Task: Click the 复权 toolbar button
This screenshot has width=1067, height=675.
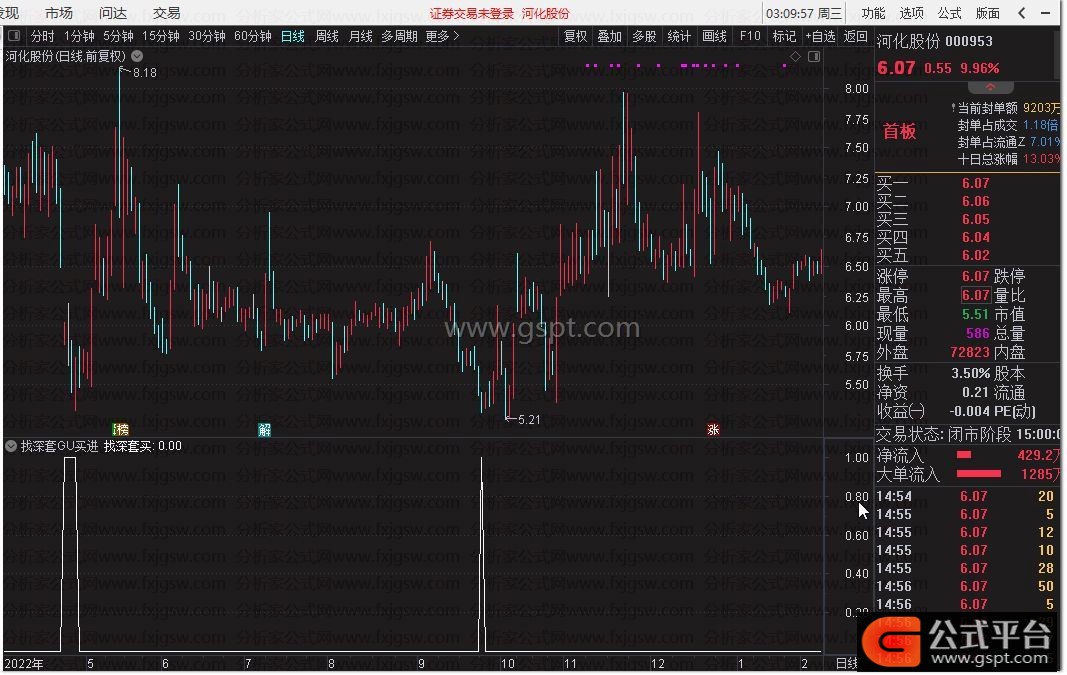Action: 576,36
